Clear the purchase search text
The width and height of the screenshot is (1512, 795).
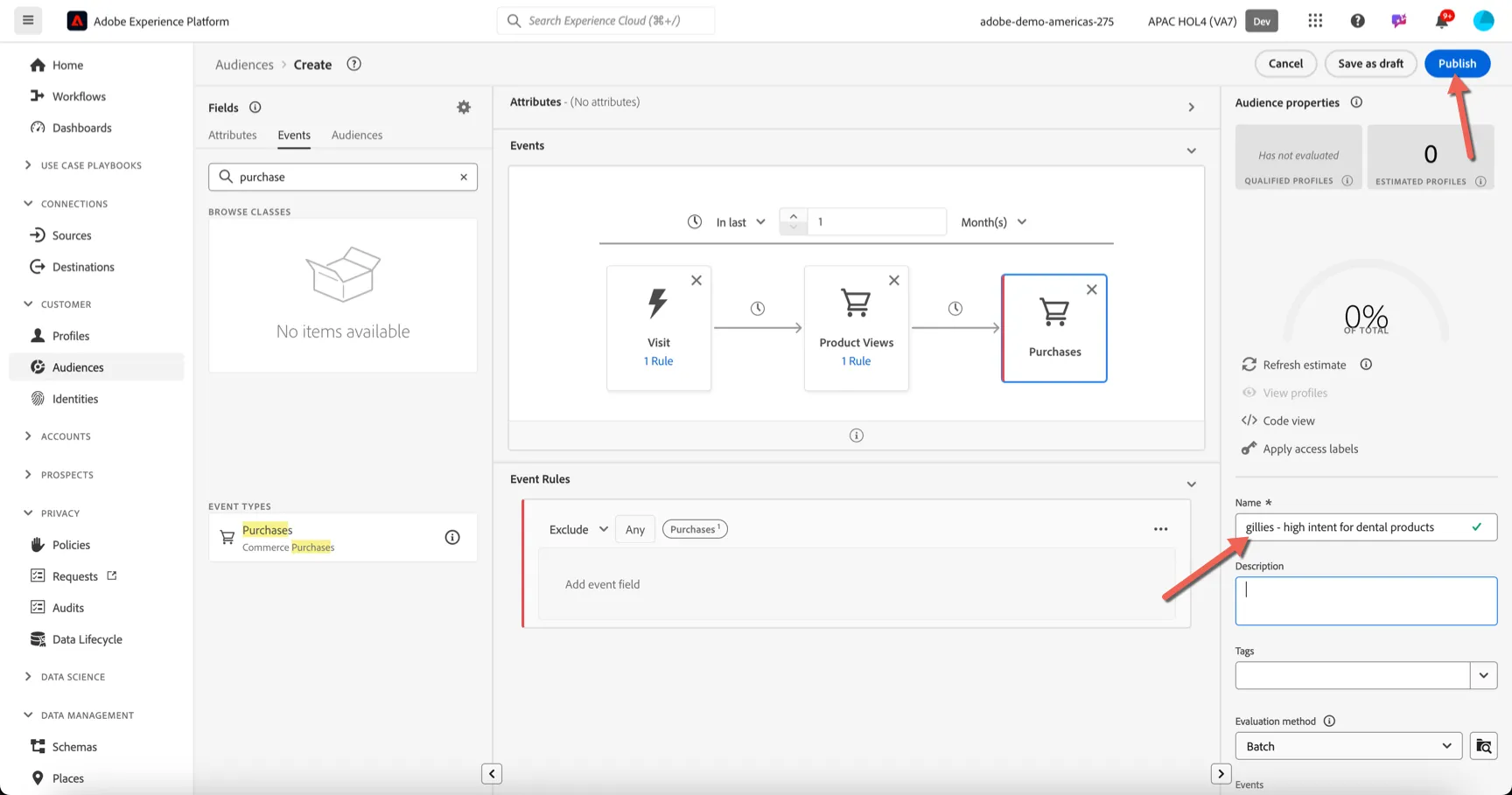coord(464,177)
